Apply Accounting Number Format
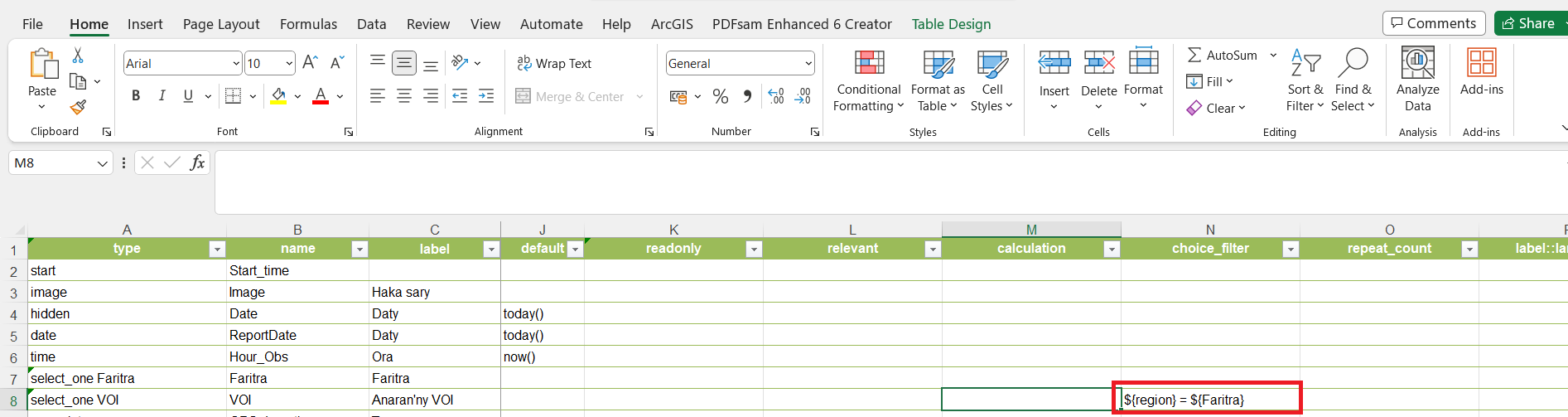 pos(678,97)
